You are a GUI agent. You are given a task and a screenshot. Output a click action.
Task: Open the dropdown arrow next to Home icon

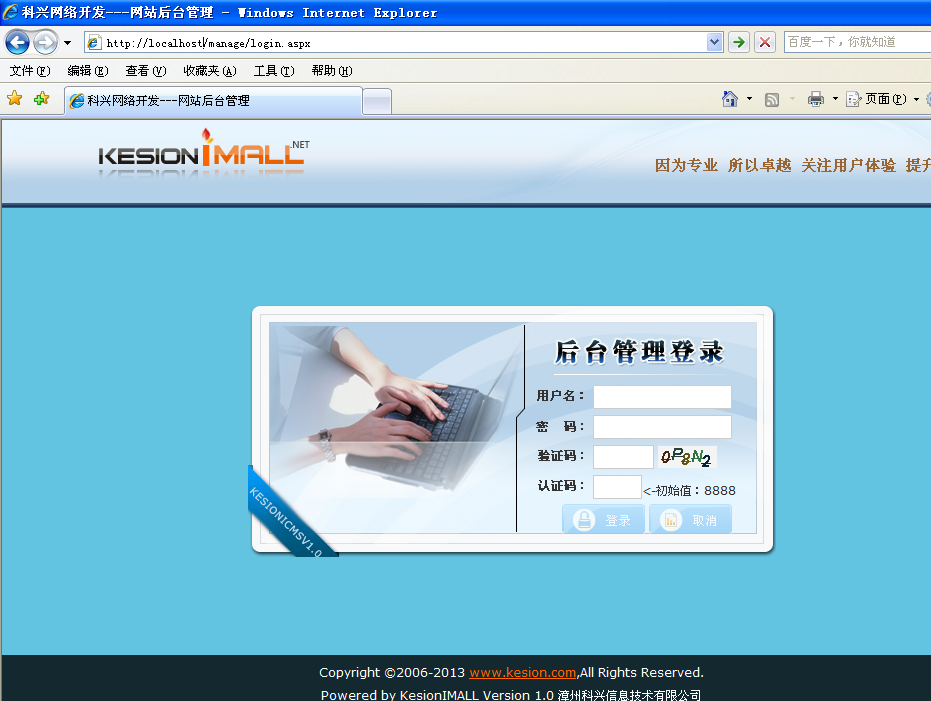point(749,99)
